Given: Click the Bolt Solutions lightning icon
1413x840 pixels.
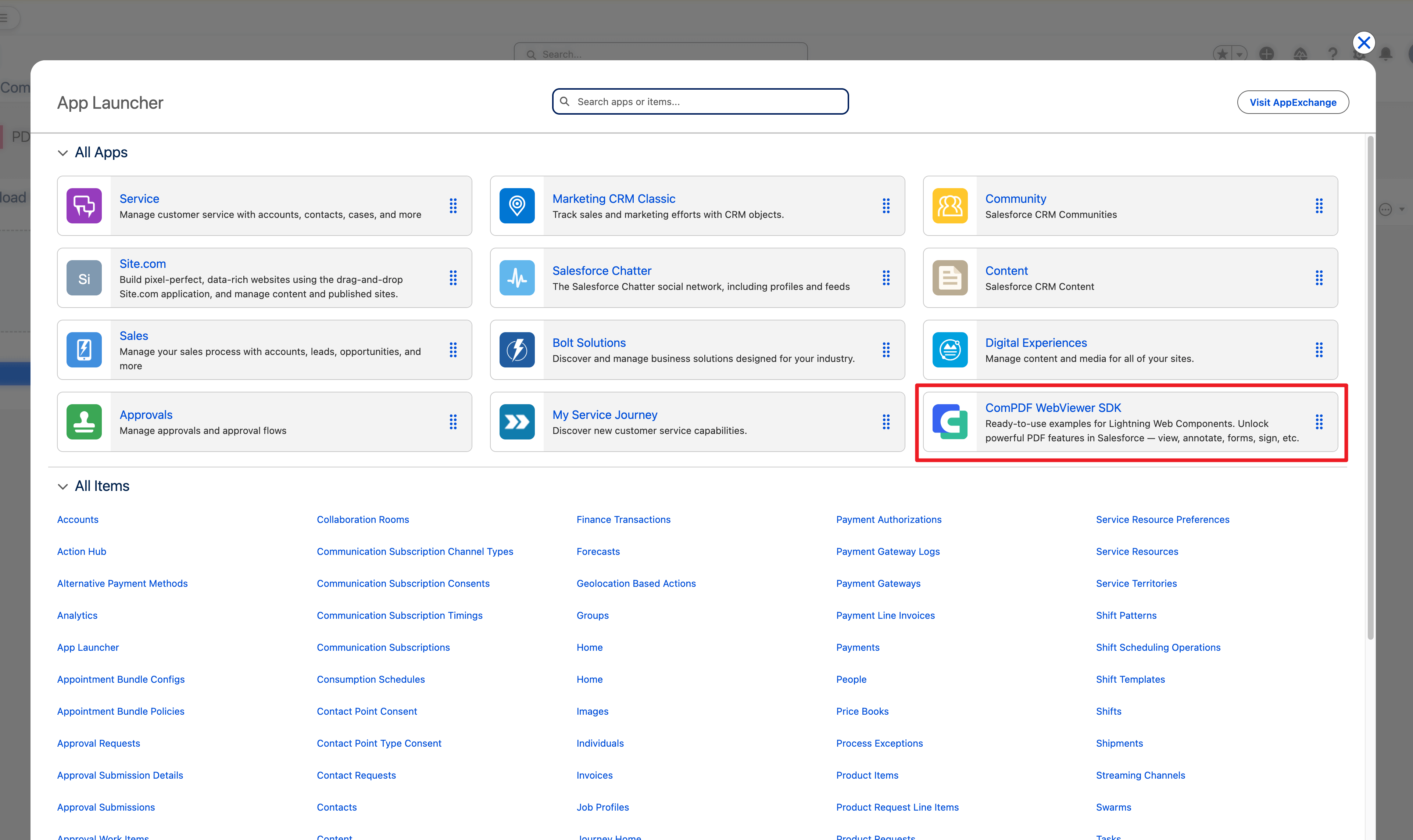Looking at the screenshot, I should tap(516, 350).
